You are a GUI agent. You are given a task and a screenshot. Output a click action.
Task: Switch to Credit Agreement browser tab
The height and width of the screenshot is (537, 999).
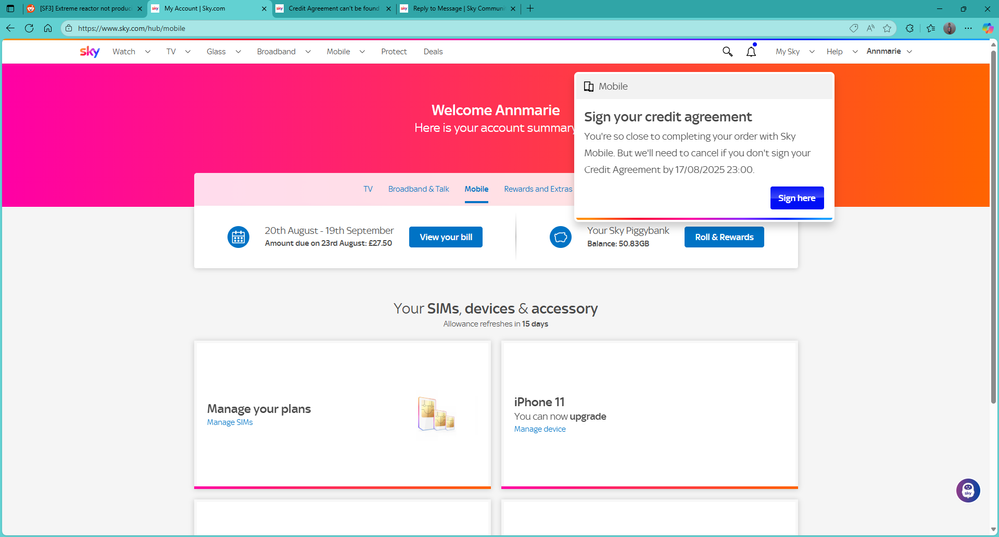pos(332,8)
